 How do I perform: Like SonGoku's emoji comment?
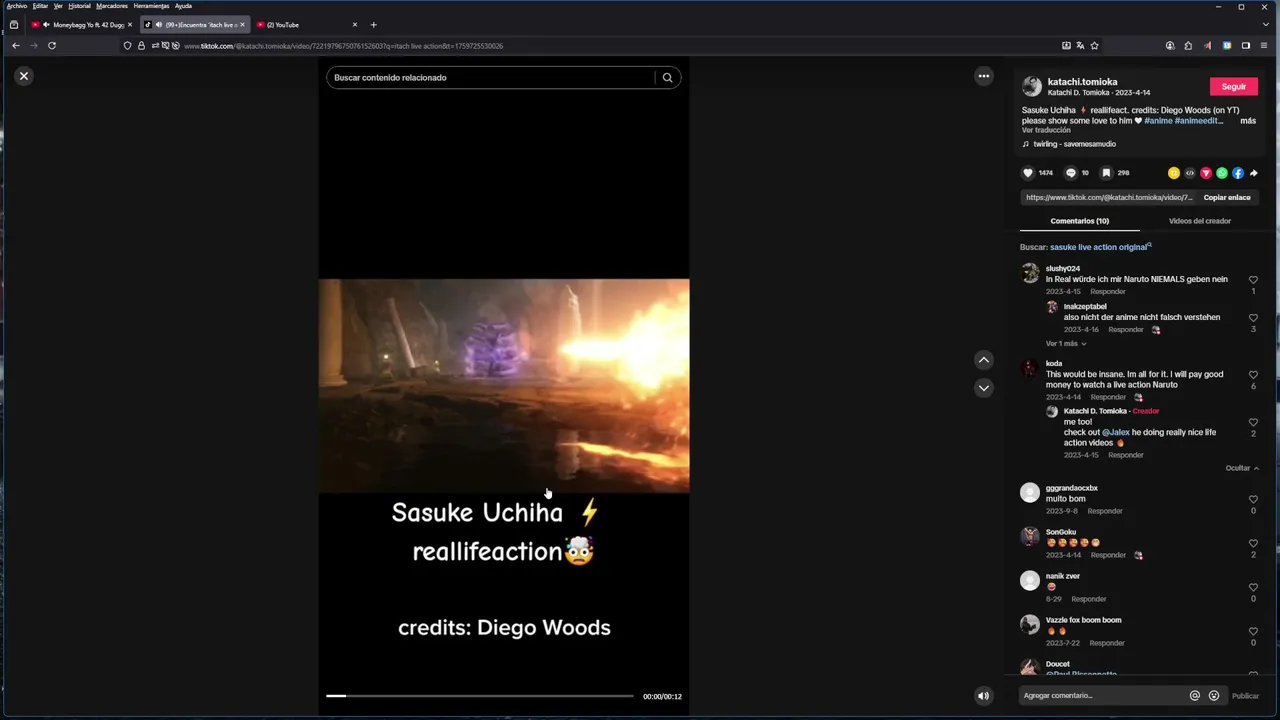pos(1253,543)
